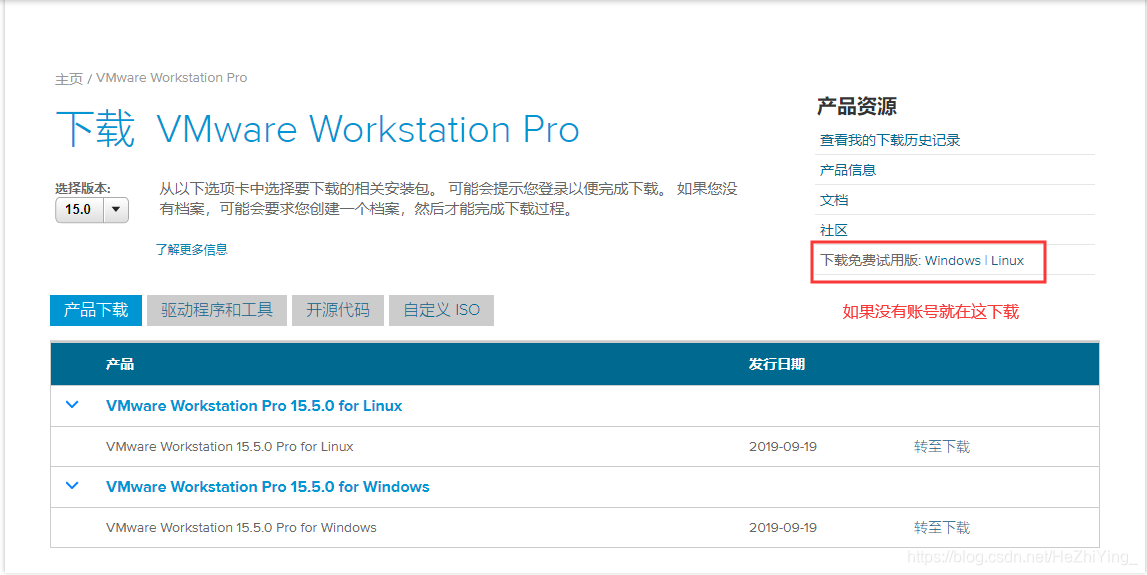Click the 产品 column header
1147x575 pixels.
pyautogui.click(x=120, y=364)
